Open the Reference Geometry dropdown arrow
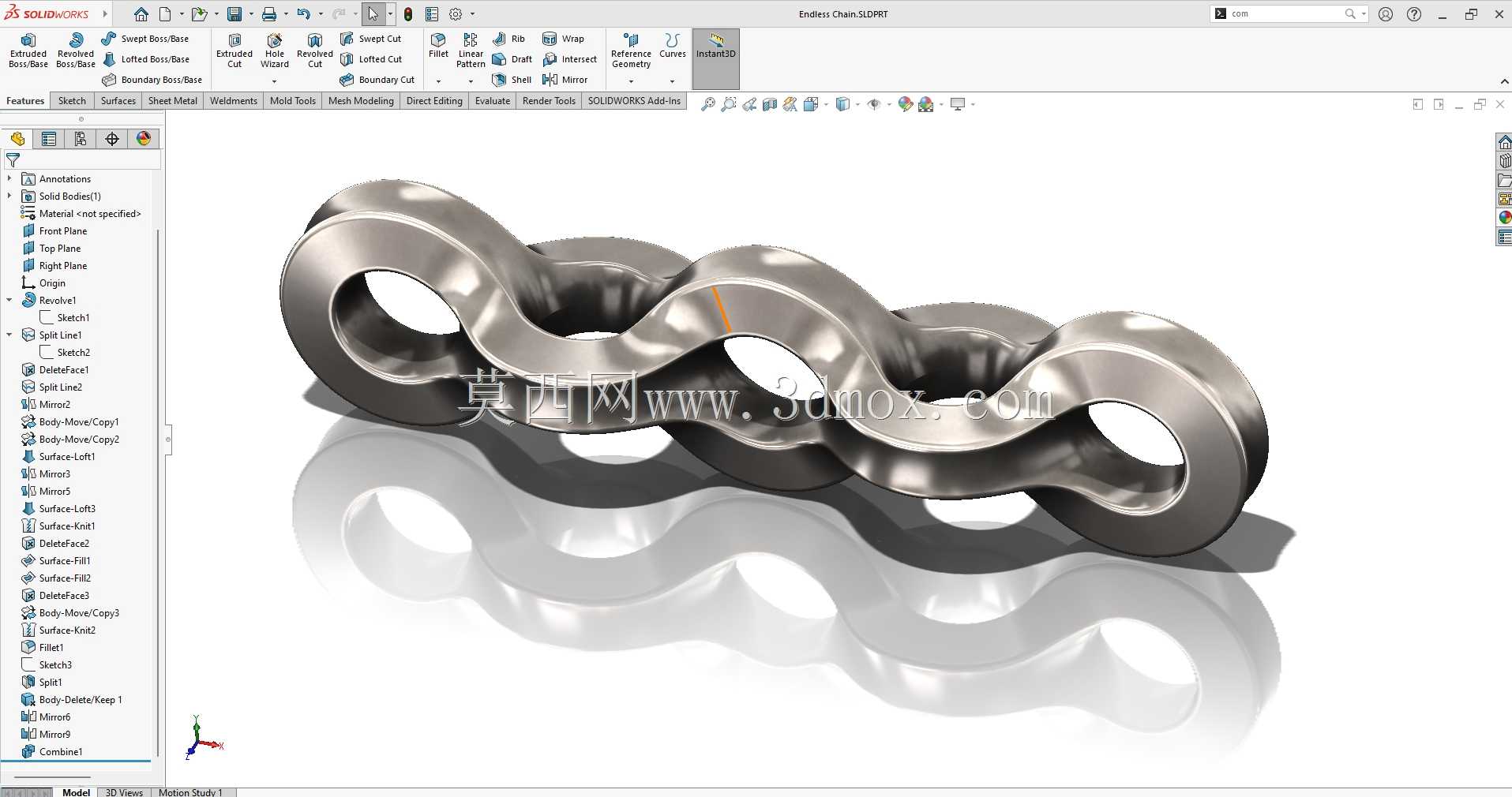Image resolution: width=1512 pixels, height=797 pixels. [631, 81]
